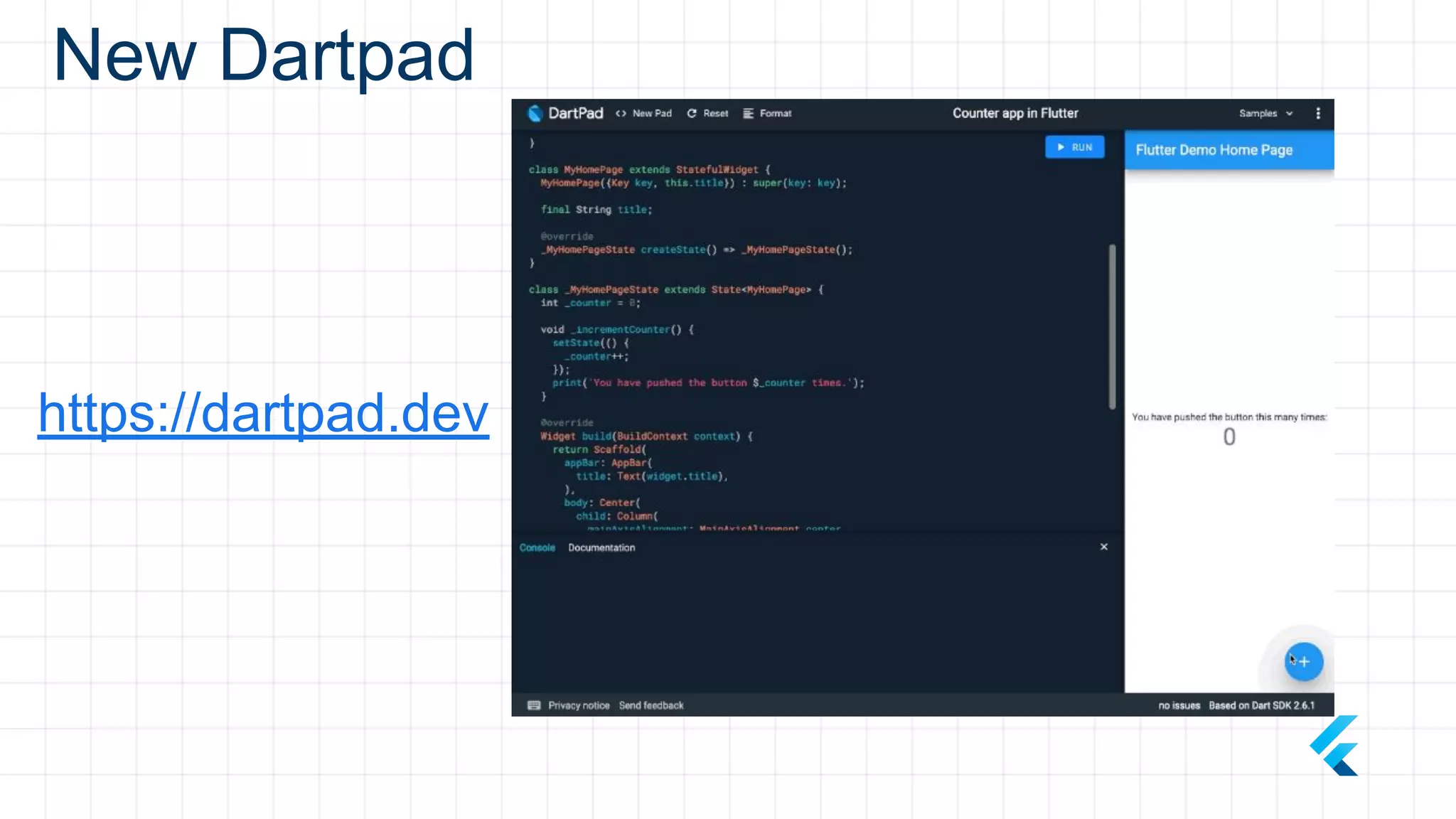Image resolution: width=1456 pixels, height=819 pixels.
Task: Click the 'no issues' status text
Action: 1179,705
